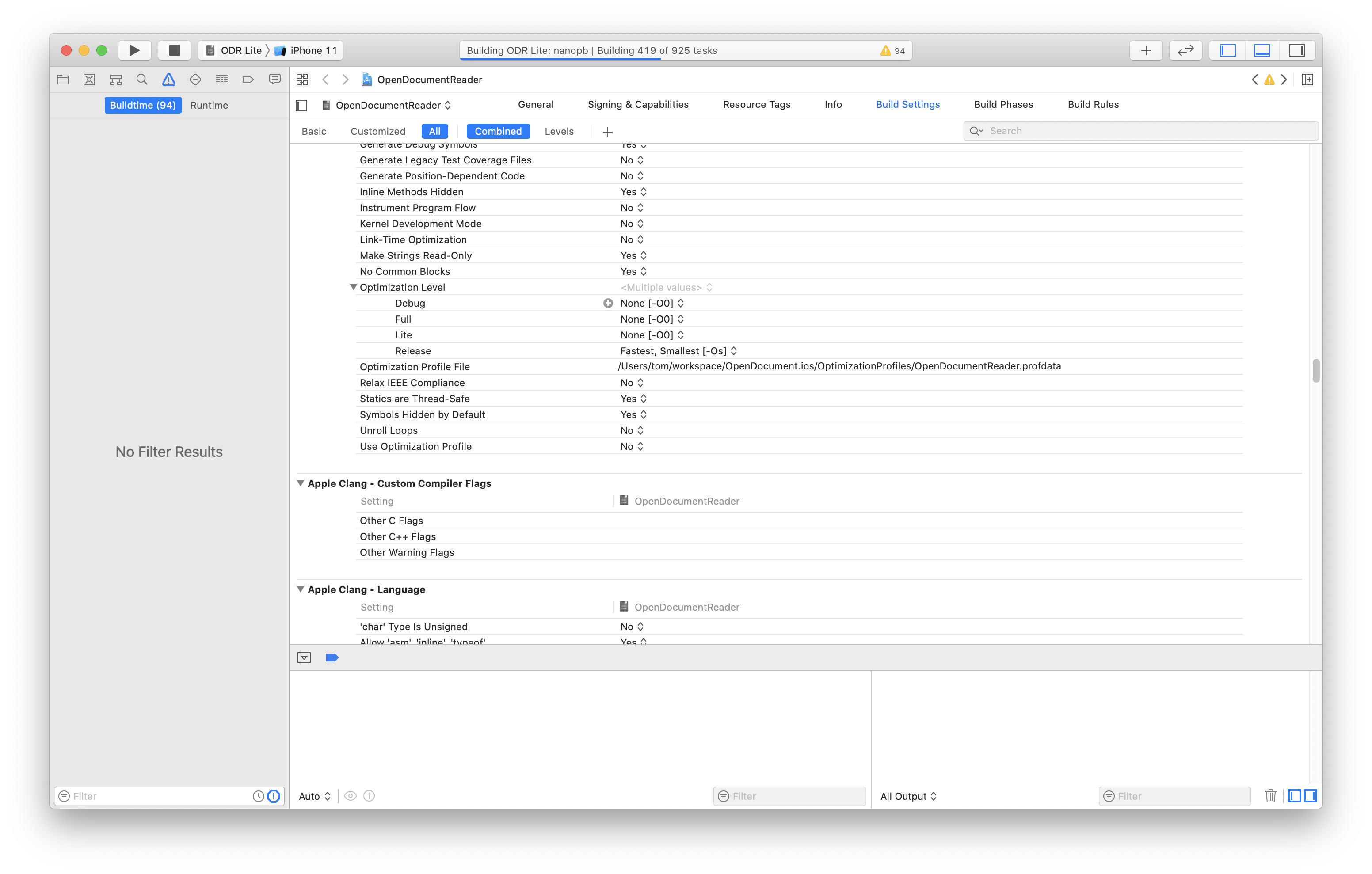Click the Run (play) button

(134, 50)
